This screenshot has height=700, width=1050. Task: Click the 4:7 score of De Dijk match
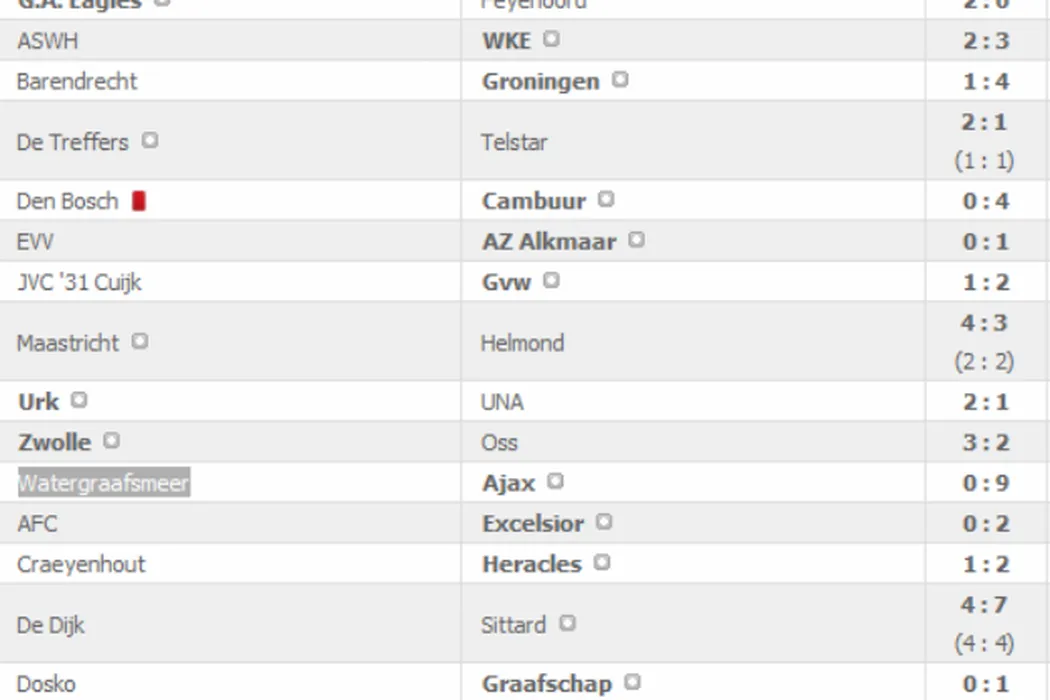click(985, 605)
